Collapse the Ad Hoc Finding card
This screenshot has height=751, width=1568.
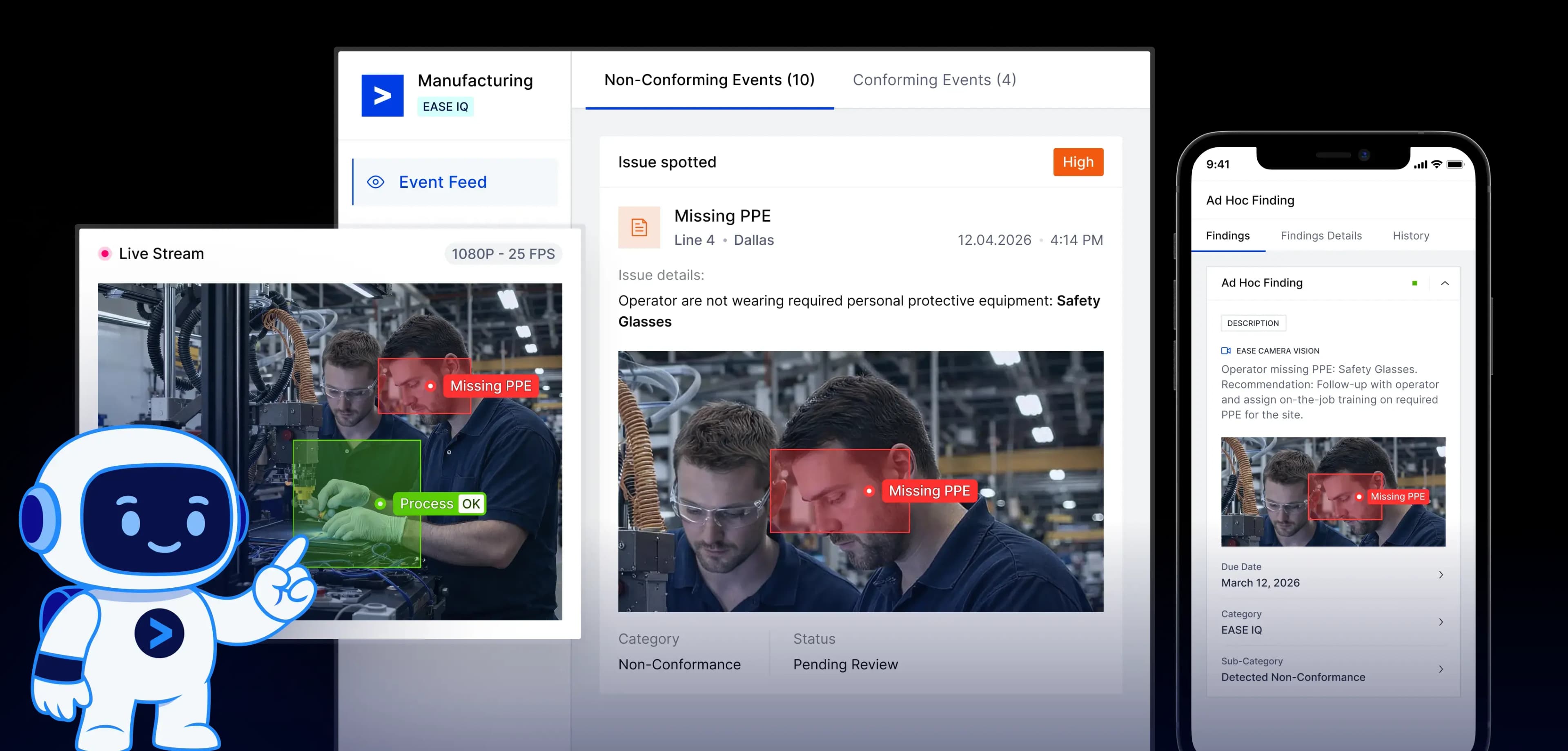click(x=1444, y=283)
